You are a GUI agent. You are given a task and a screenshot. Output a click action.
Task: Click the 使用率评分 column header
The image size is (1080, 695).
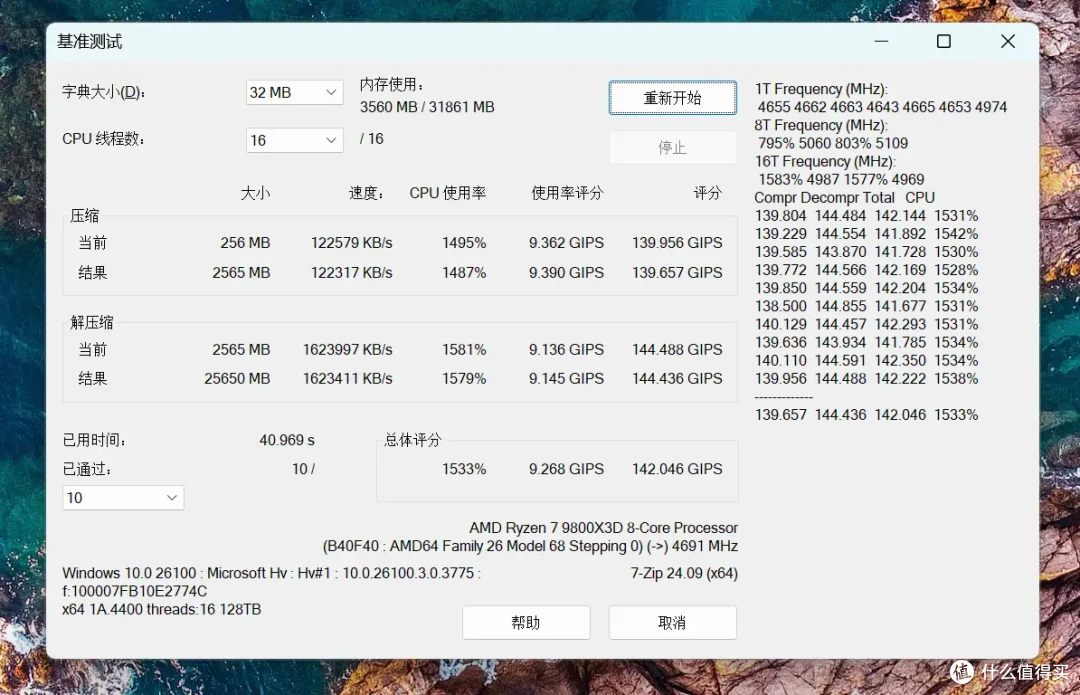coord(567,193)
